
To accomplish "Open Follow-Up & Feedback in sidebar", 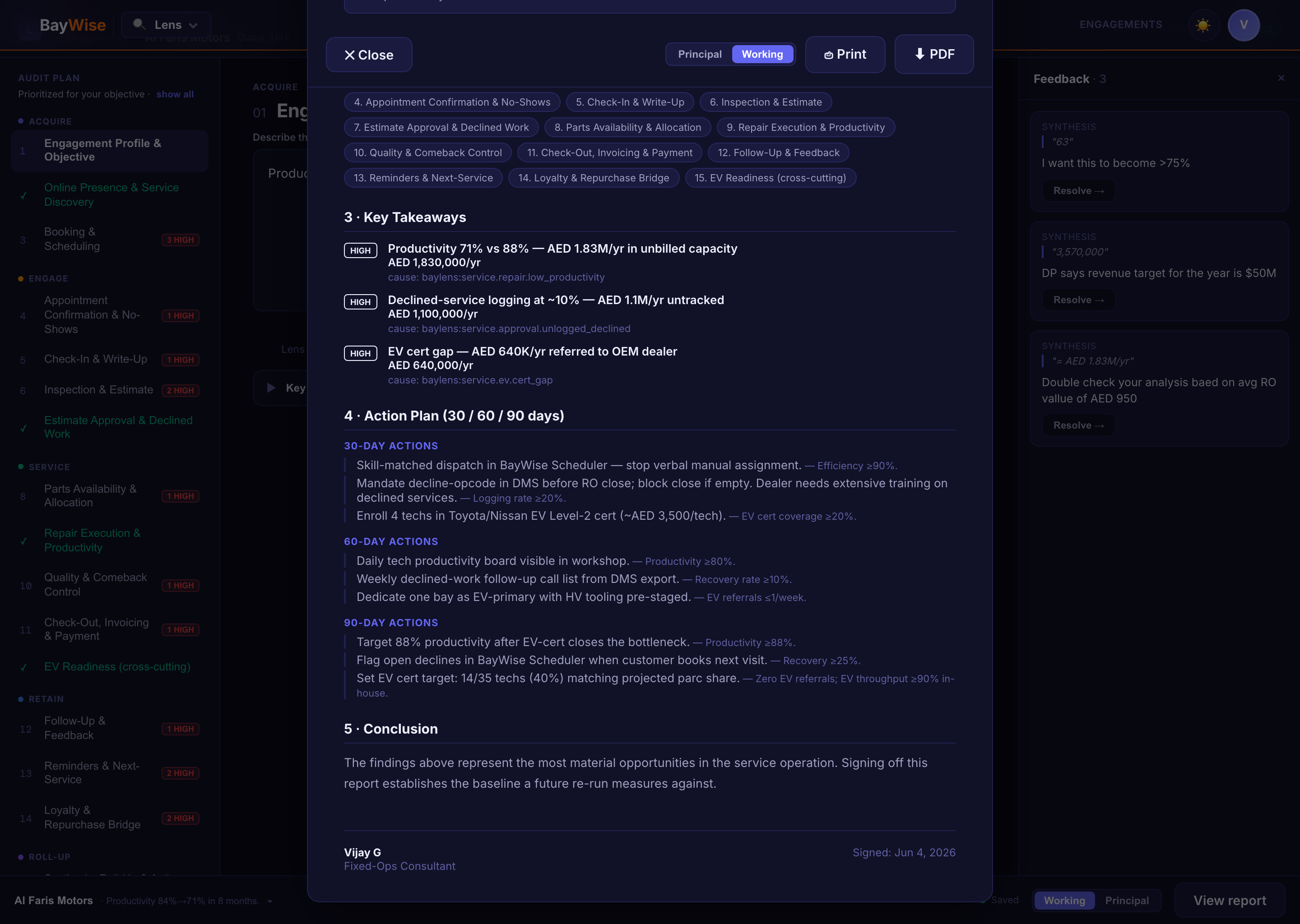I will point(110,728).
